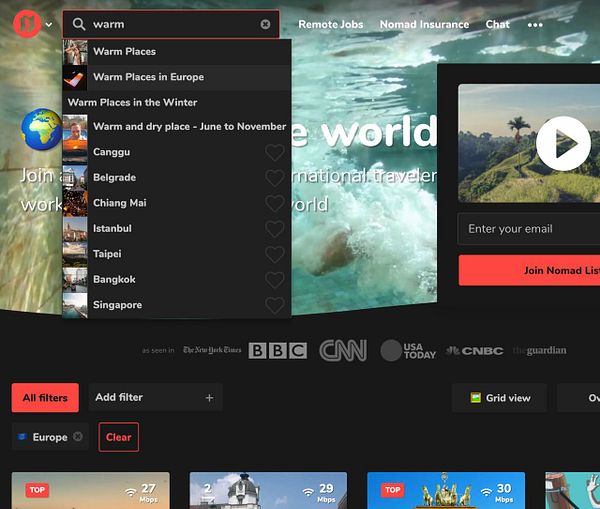Click the wifi icon on the 29 Mbps card
Screen dimensions: 600x509
point(308,492)
